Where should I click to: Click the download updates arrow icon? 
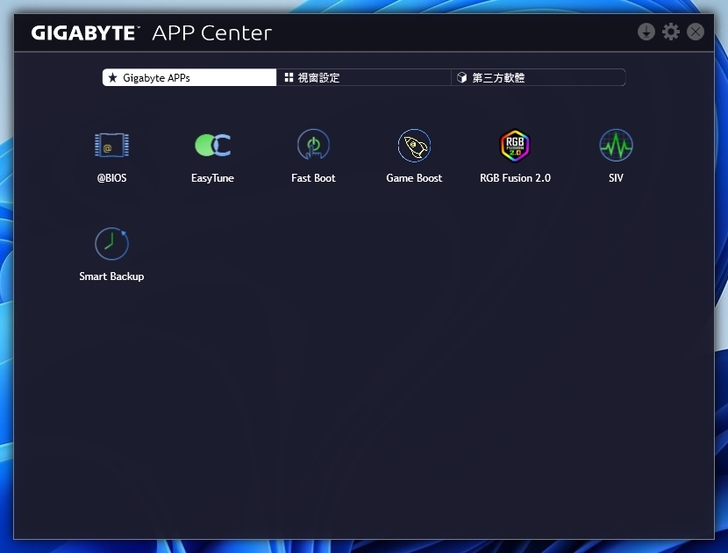646,32
